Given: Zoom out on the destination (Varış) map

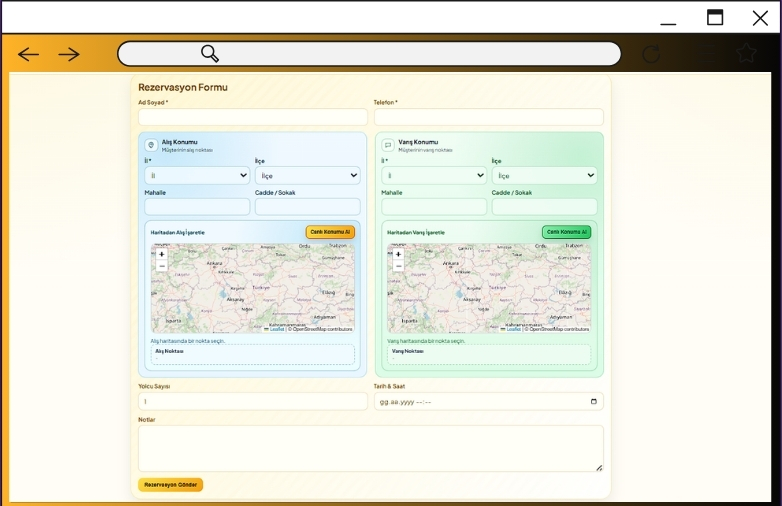Looking at the screenshot, I should (398, 266).
